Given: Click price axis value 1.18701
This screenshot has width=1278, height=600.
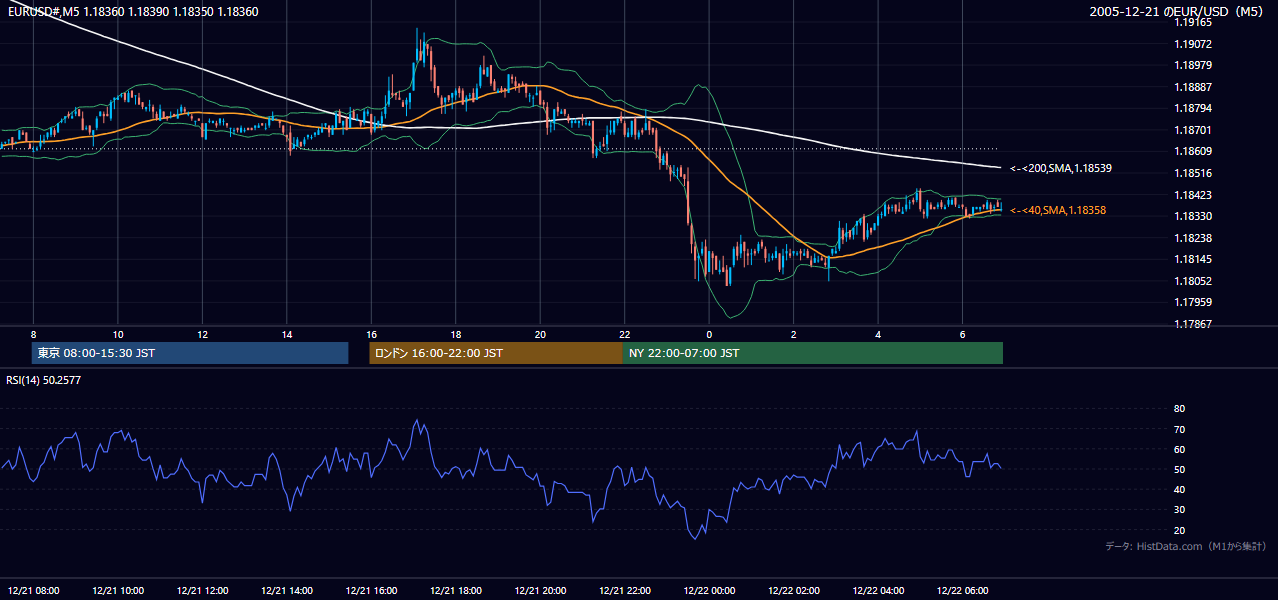Looking at the screenshot, I should point(1194,130).
